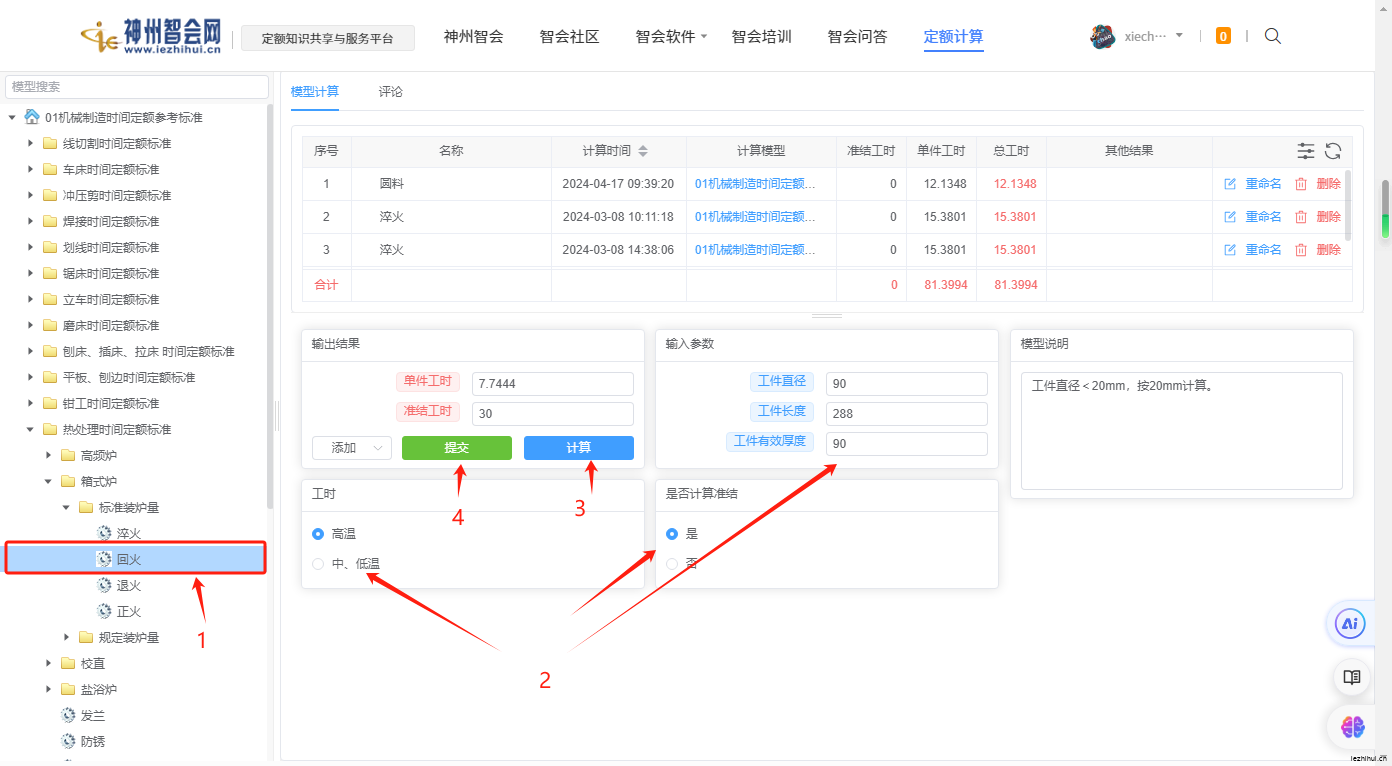Image resolution: width=1392 pixels, height=766 pixels.
Task: Open the Ai assistant floating icon
Action: [1351, 624]
